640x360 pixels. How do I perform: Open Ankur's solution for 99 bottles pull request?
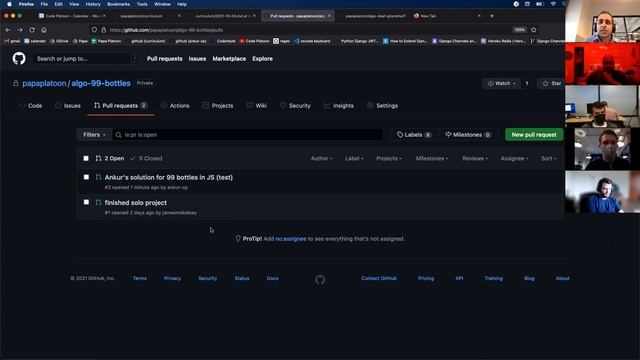(x=169, y=178)
